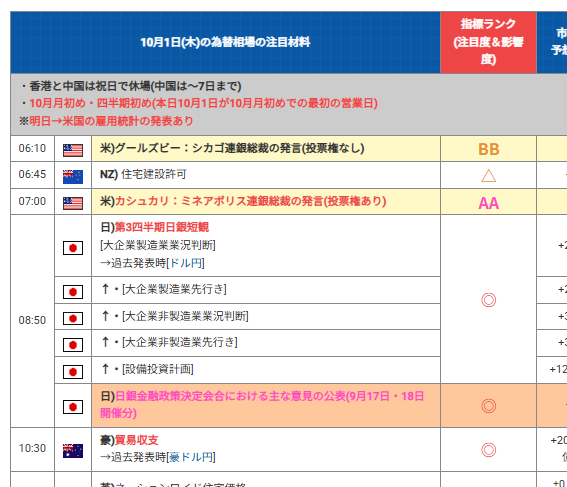Click 米)カシュカリ：ミネアポリス連銀総裁の発言 text
The width and height of the screenshot is (567, 487).
[x=243, y=201]
